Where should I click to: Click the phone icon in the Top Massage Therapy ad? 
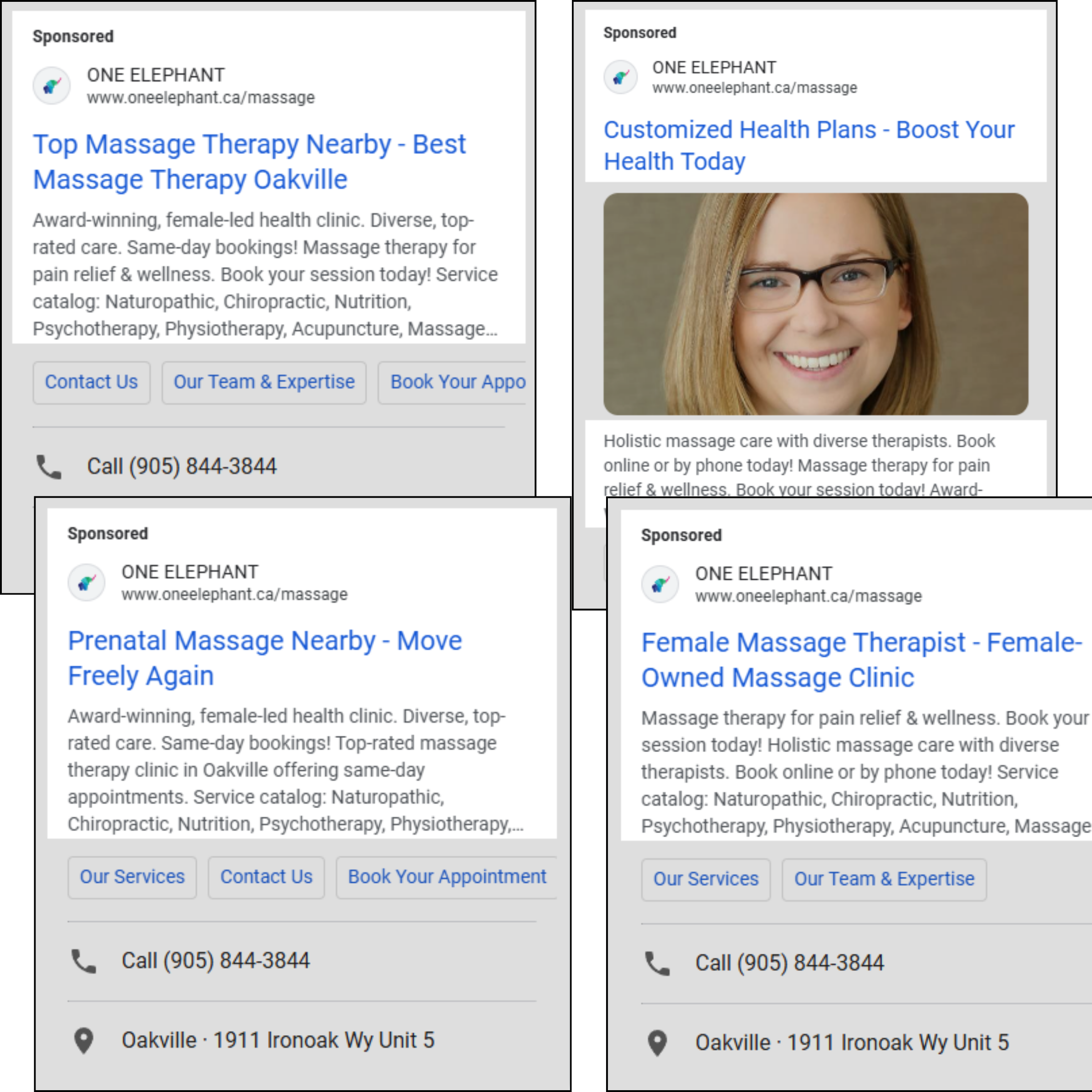click(x=49, y=467)
